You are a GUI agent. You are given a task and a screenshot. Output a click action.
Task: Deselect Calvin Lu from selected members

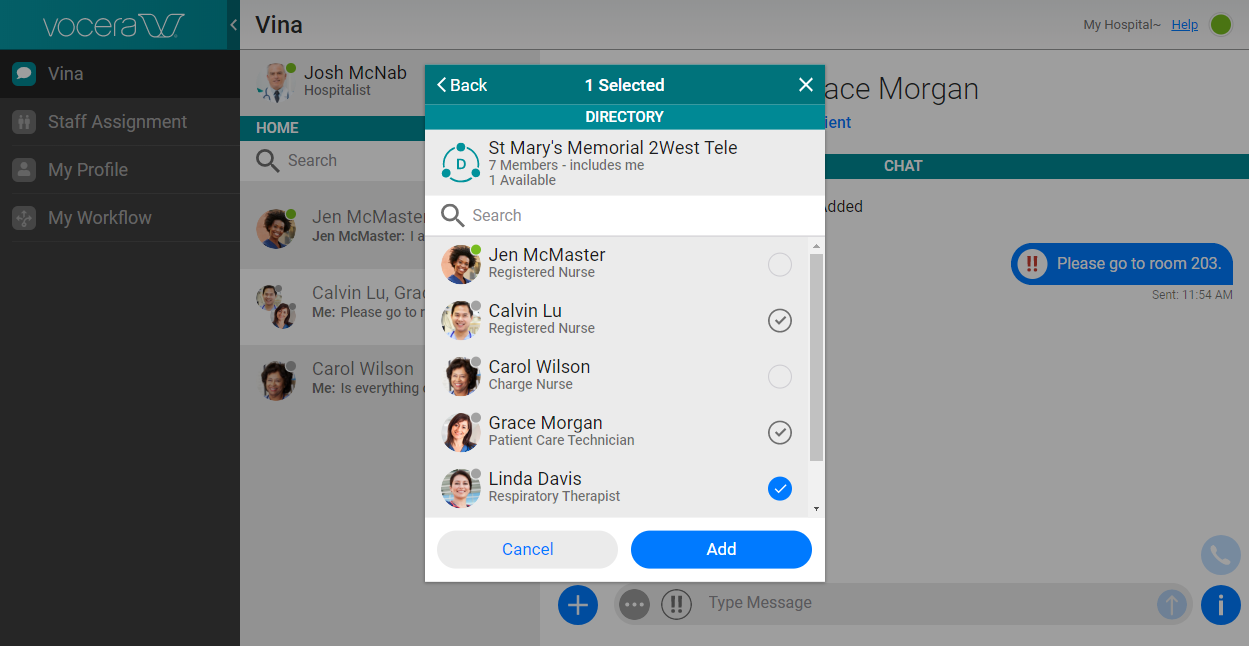pos(779,320)
